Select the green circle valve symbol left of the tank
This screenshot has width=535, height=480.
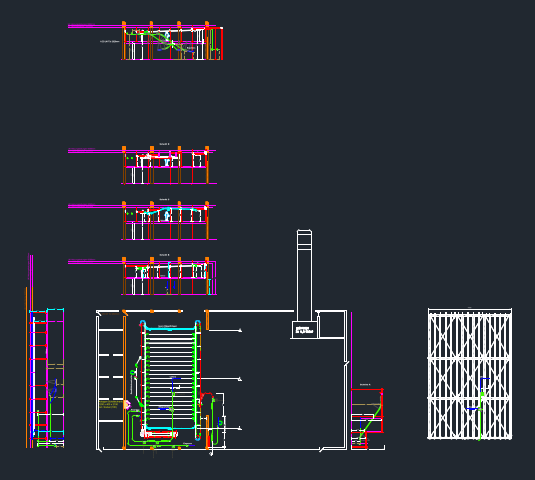[x=133, y=373]
